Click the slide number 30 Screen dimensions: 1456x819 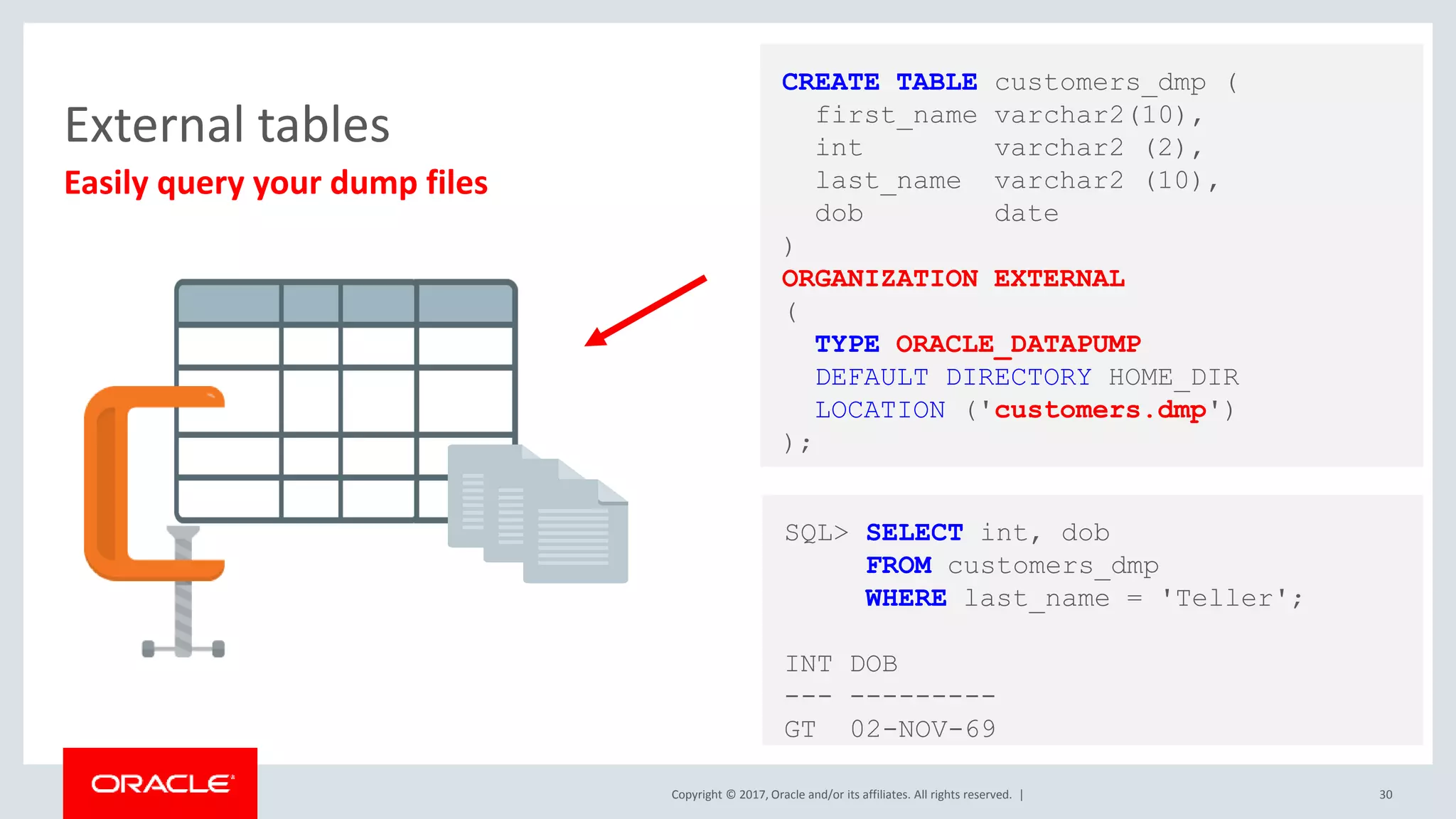tap(1386, 795)
